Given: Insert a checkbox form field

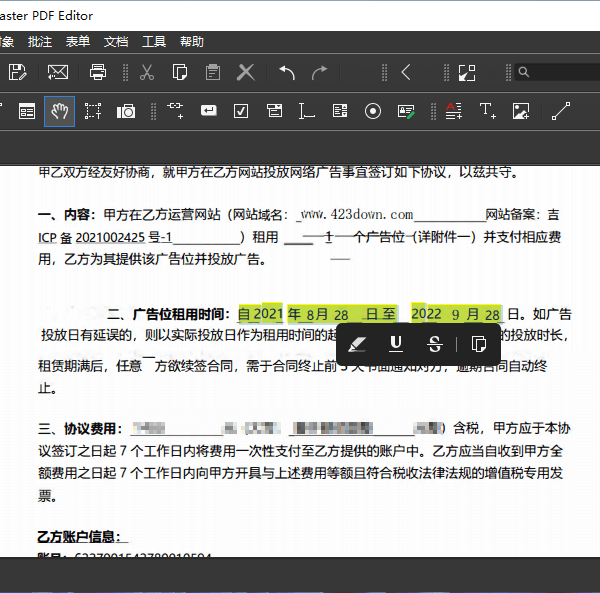Looking at the screenshot, I should pyautogui.click(x=241, y=111).
